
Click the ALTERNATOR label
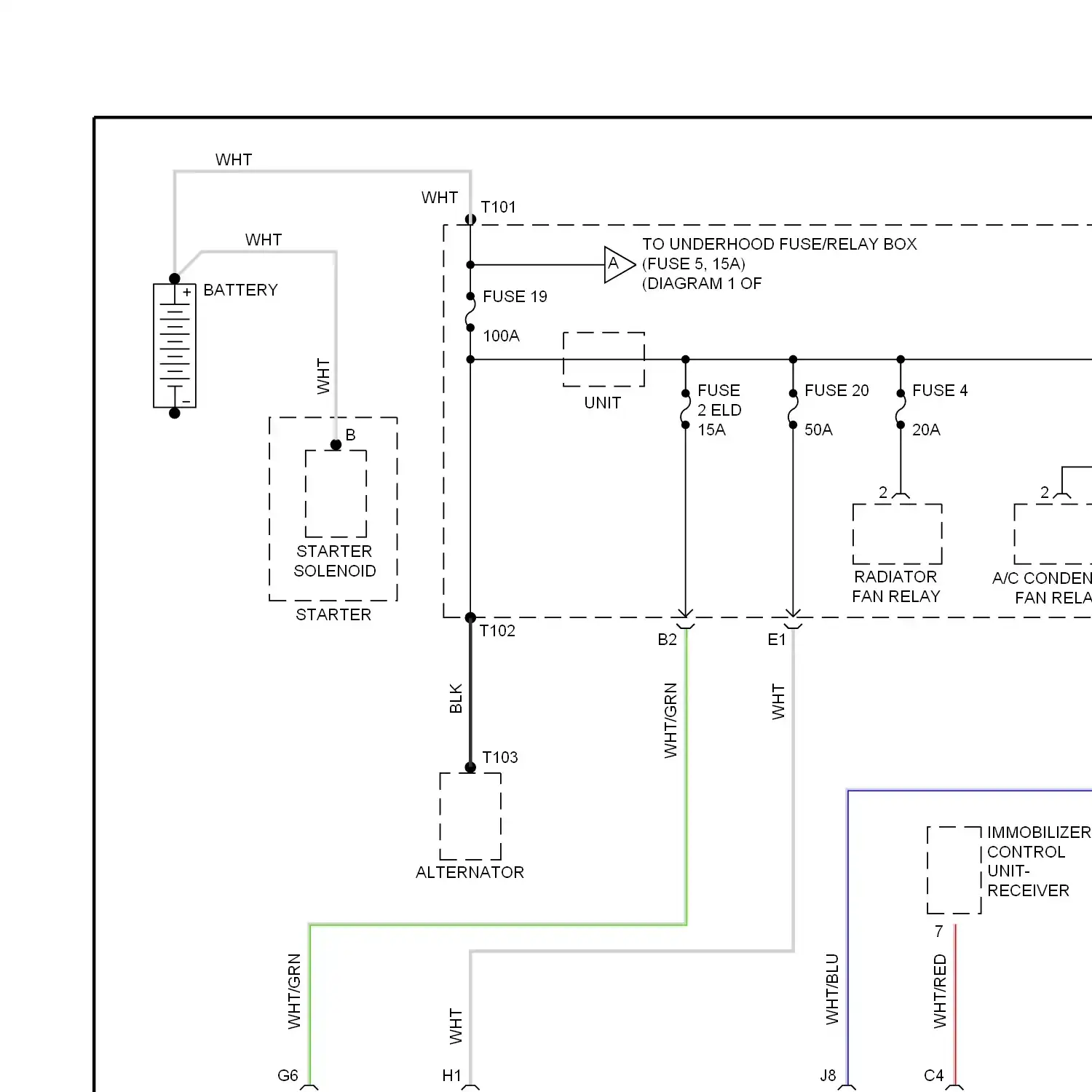pyautogui.click(x=470, y=872)
